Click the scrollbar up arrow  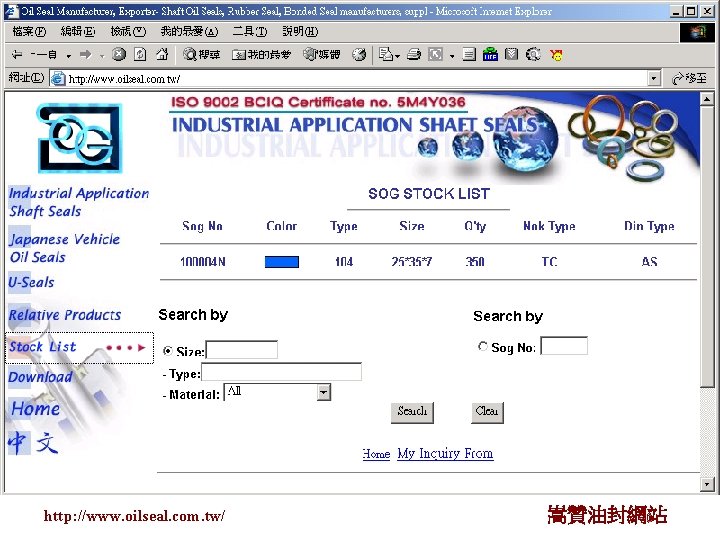(707, 99)
